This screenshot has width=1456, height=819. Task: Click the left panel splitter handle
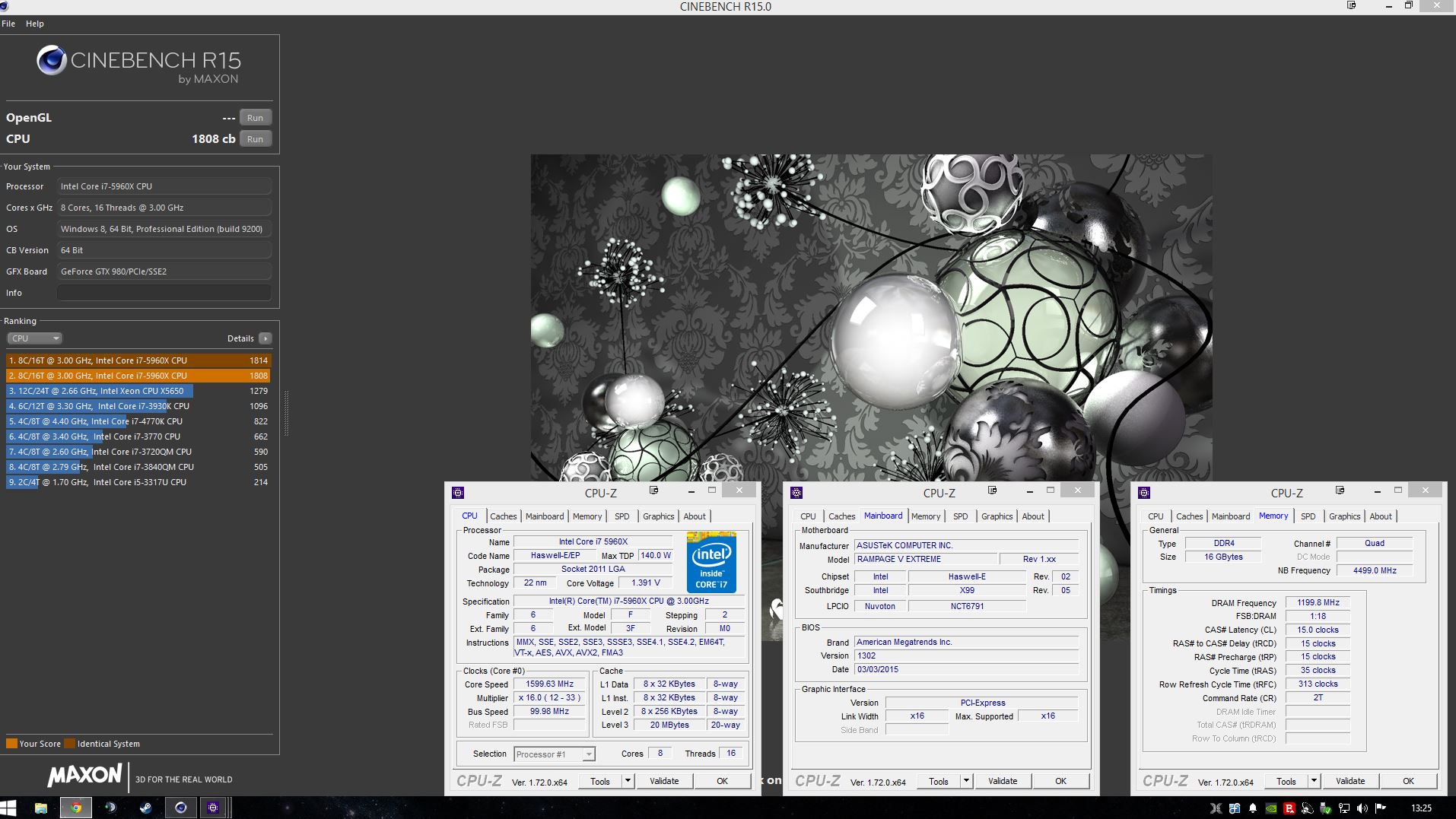[286, 414]
